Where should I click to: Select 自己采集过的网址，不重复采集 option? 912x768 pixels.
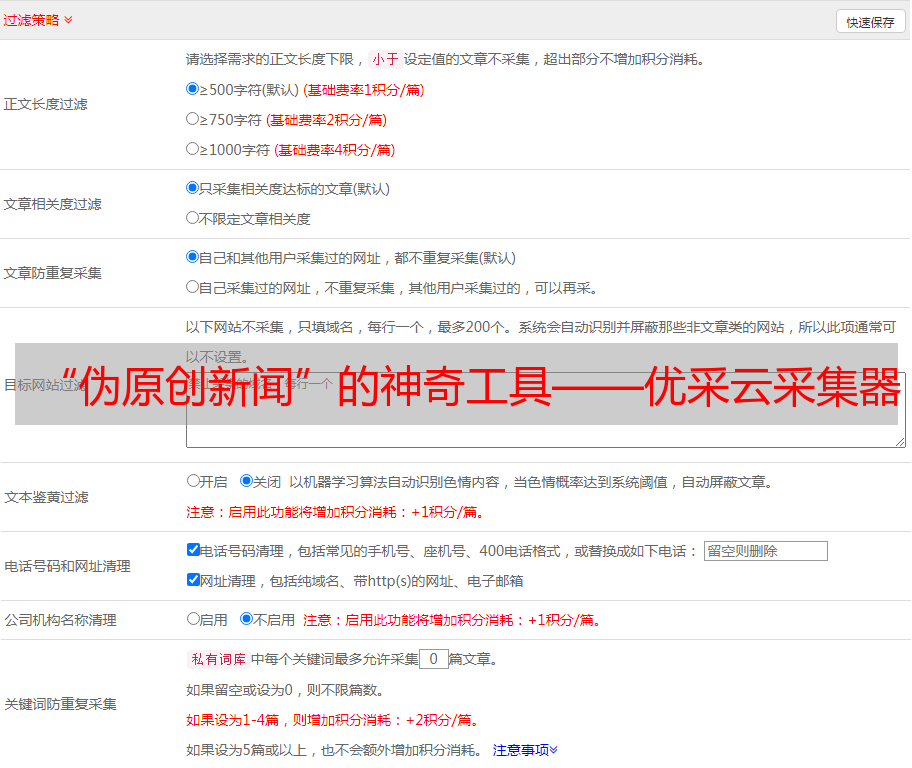pyautogui.click(x=192, y=287)
